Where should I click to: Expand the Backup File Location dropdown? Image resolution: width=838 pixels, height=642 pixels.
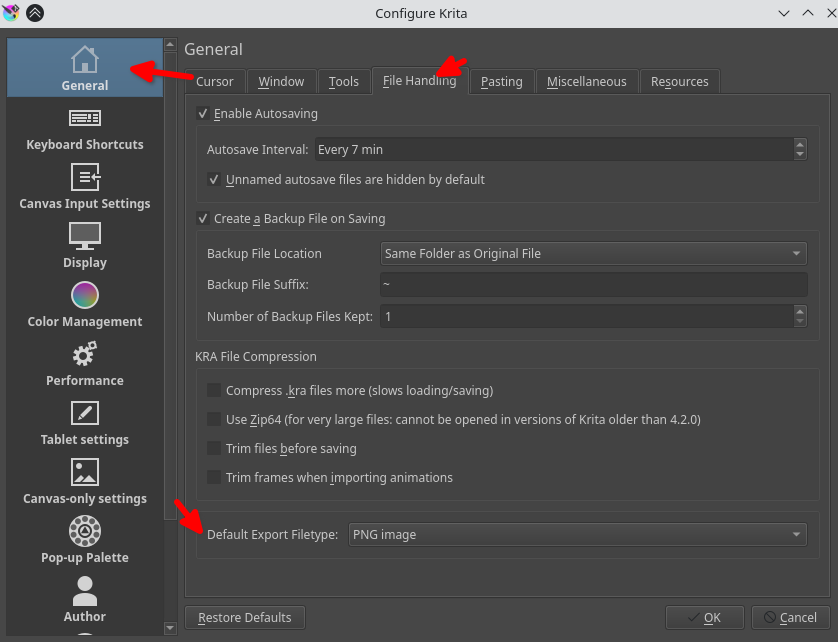pyautogui.click(x=593, y=254)
